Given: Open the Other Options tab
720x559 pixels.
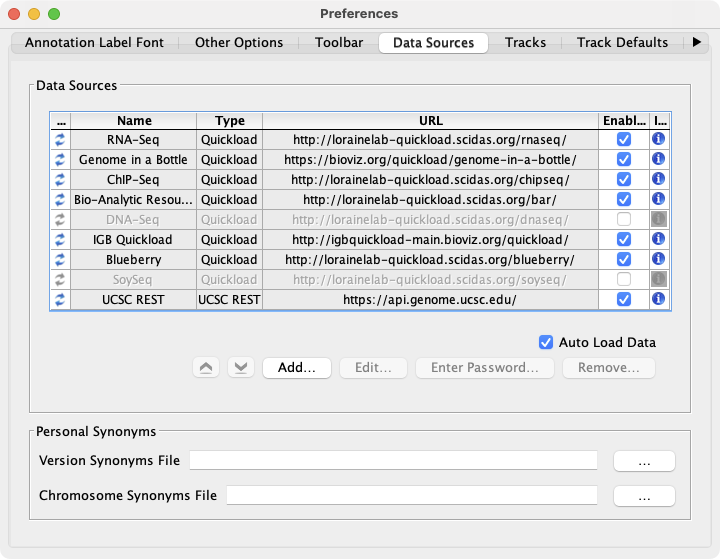Looking at the screenshot, I should [x=239, y=43].
